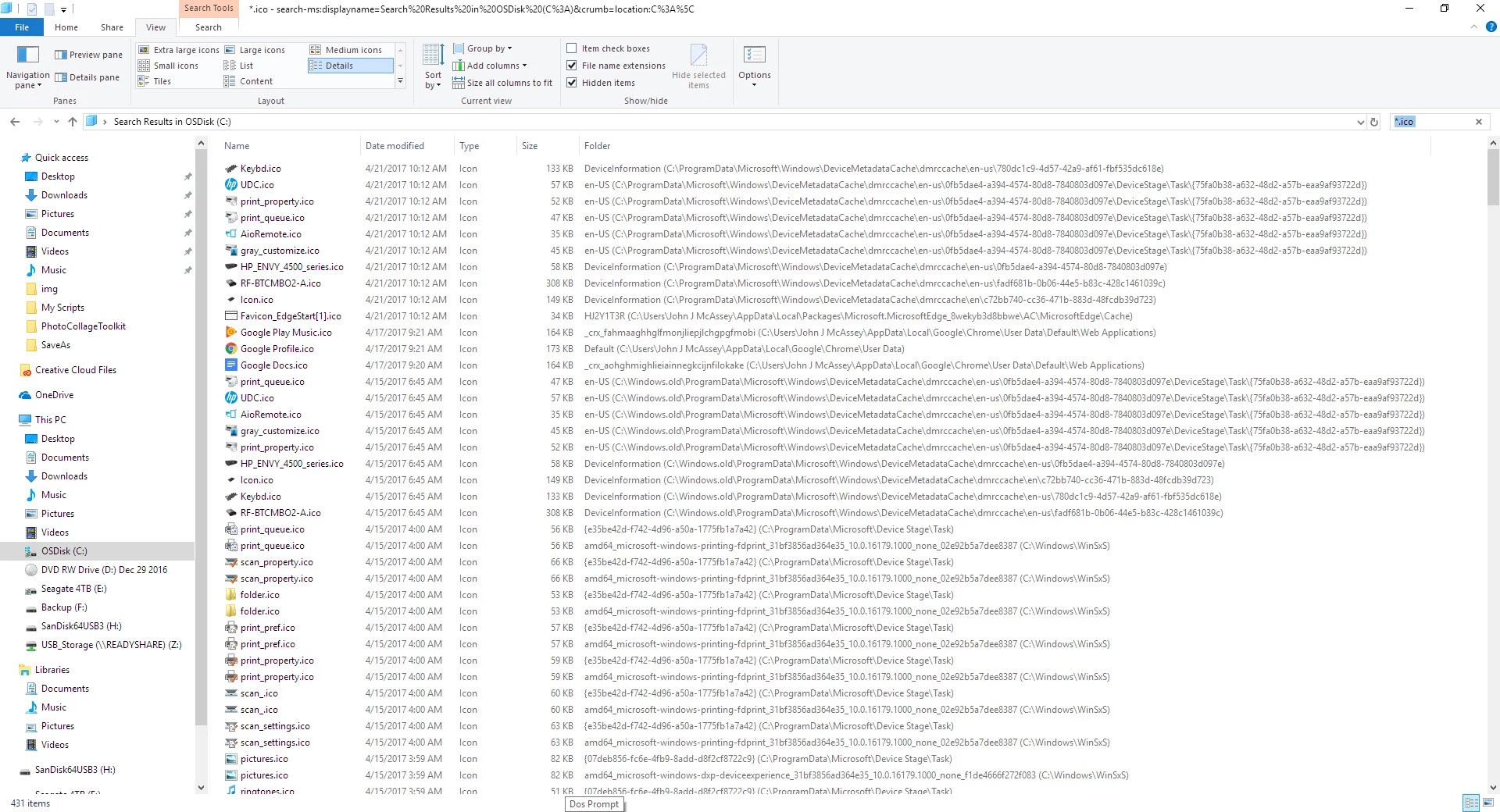Image resolution: width=1500 pixels, height=812 pixels.
Task: Uncheck Hidden items
Action: click(600, 83)
